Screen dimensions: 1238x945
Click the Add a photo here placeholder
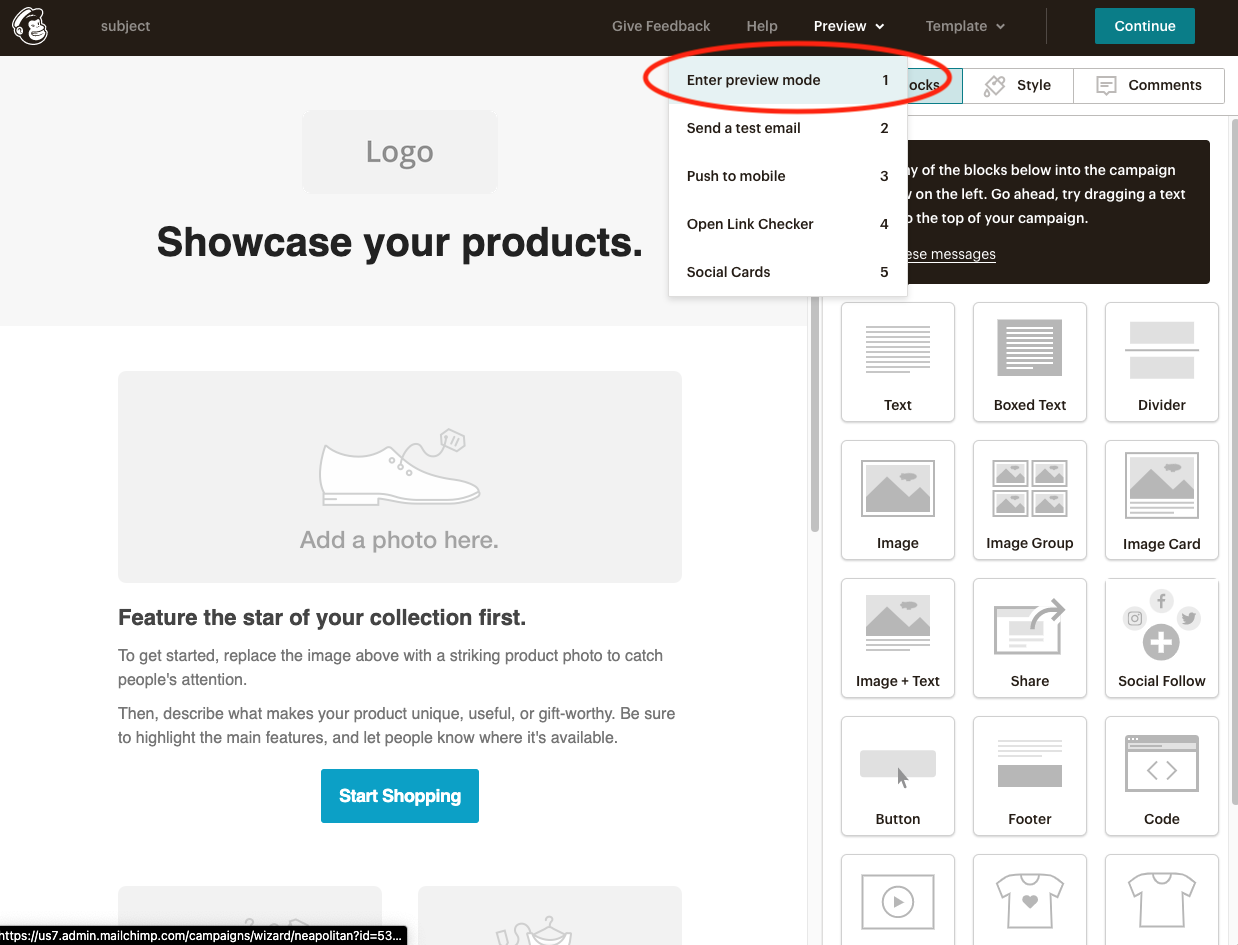pyautogui.click(x=400, y=477)
